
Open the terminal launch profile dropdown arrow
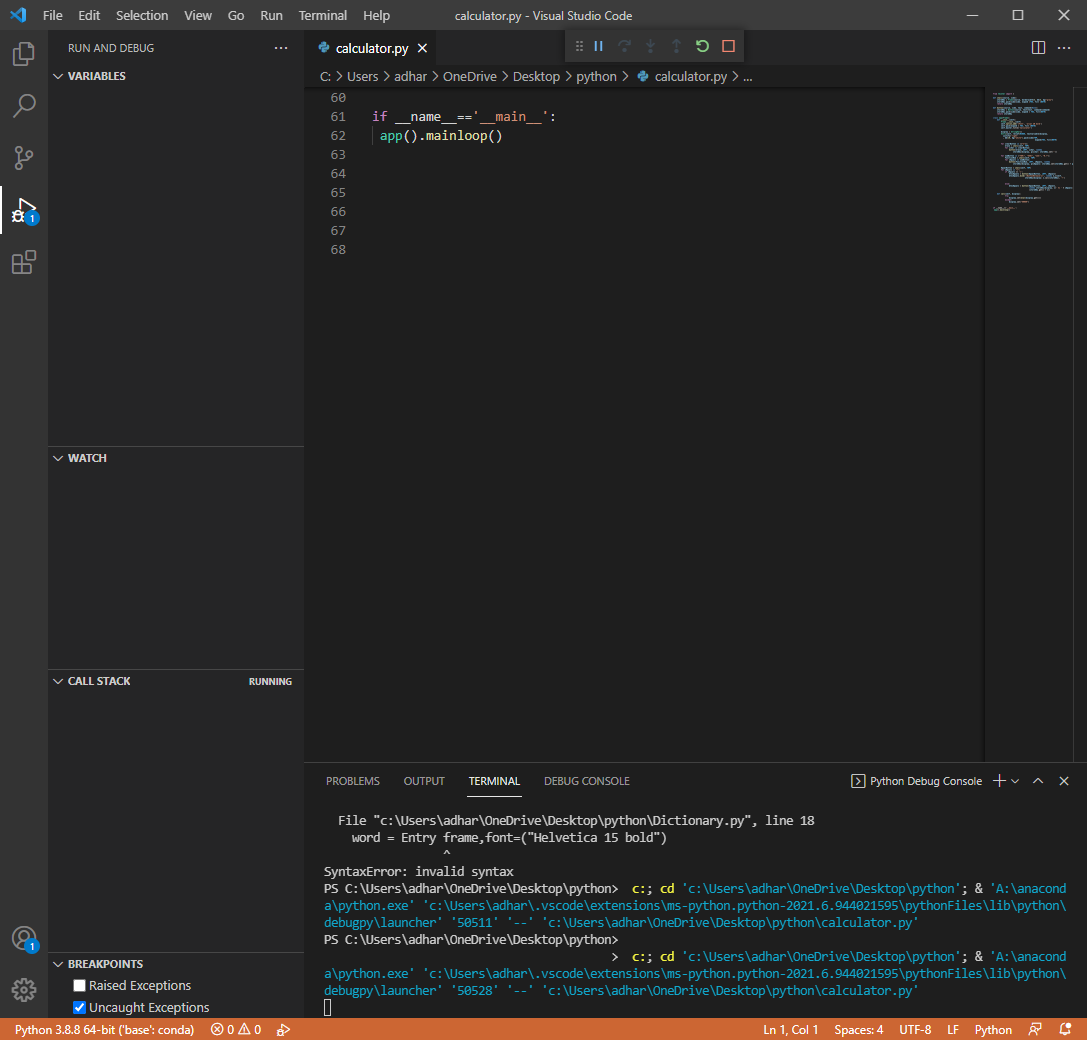click(x=1015, y=781)
